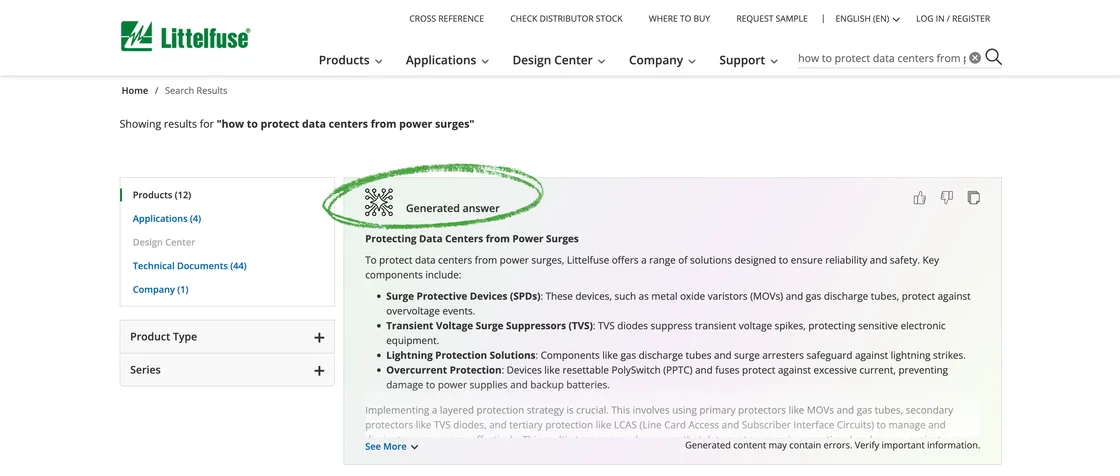The image size is (1120, 476).
Task: Give thumbs up to generated answer
Action: 920,198
